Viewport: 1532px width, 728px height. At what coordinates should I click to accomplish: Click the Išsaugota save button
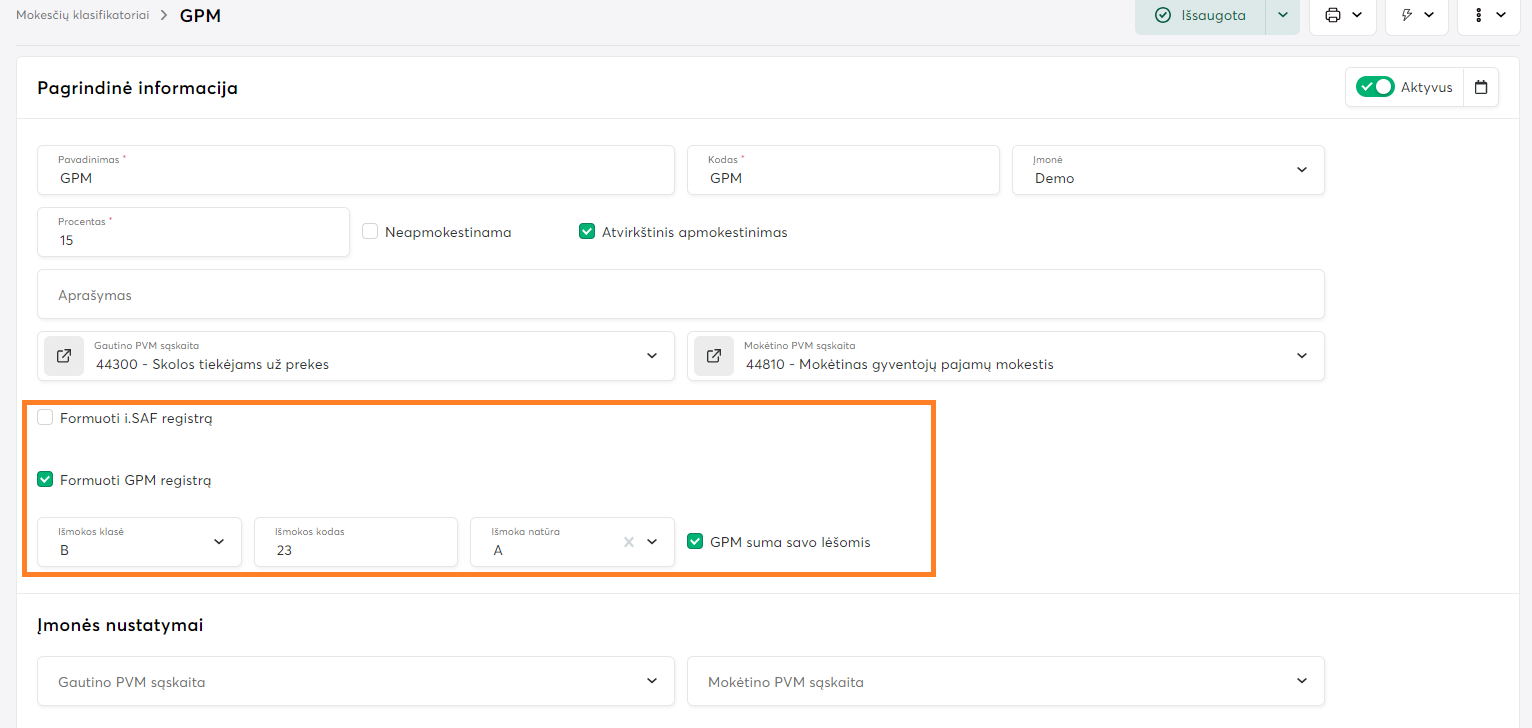tap(1200, 15)
